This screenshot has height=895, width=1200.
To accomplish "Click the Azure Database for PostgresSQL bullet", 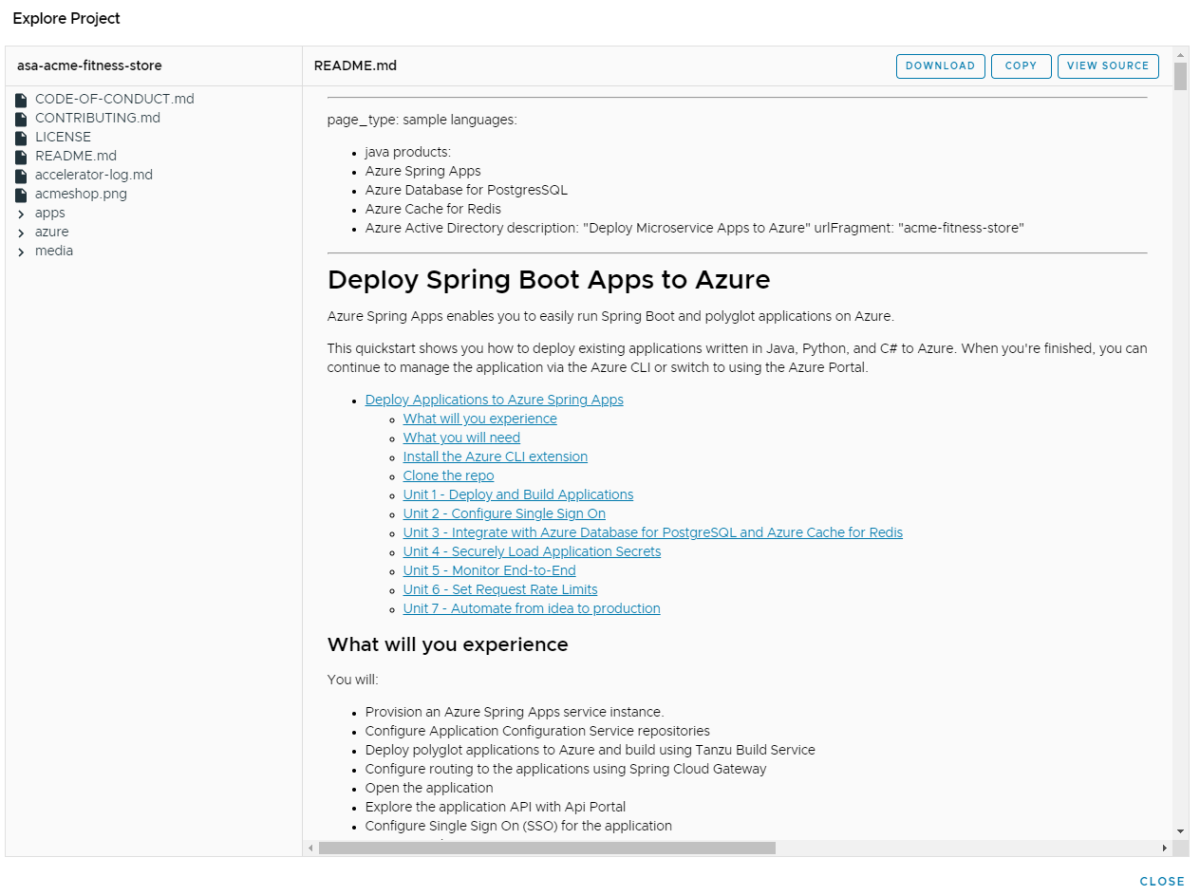I will pyautogui.click(x=466, y=190).
